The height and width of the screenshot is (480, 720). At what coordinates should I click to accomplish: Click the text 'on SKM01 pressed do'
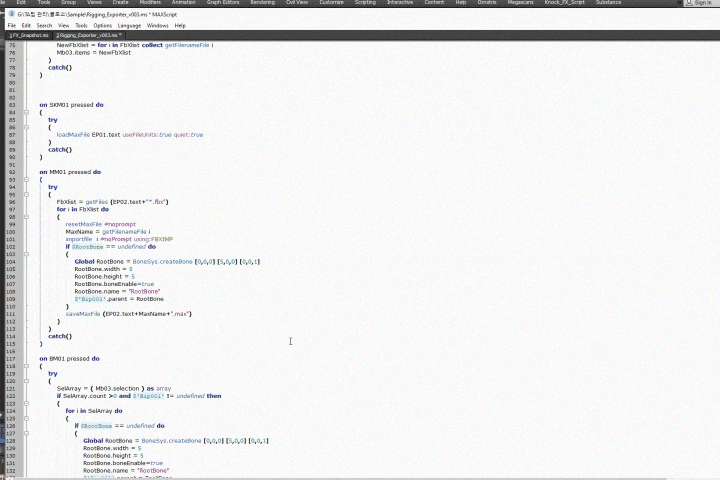pyautogui.click(x=72, y=105)
